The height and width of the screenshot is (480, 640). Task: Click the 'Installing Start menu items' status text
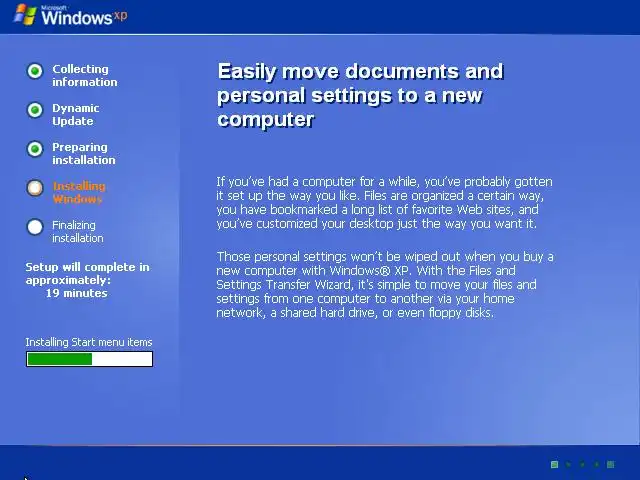89,342
